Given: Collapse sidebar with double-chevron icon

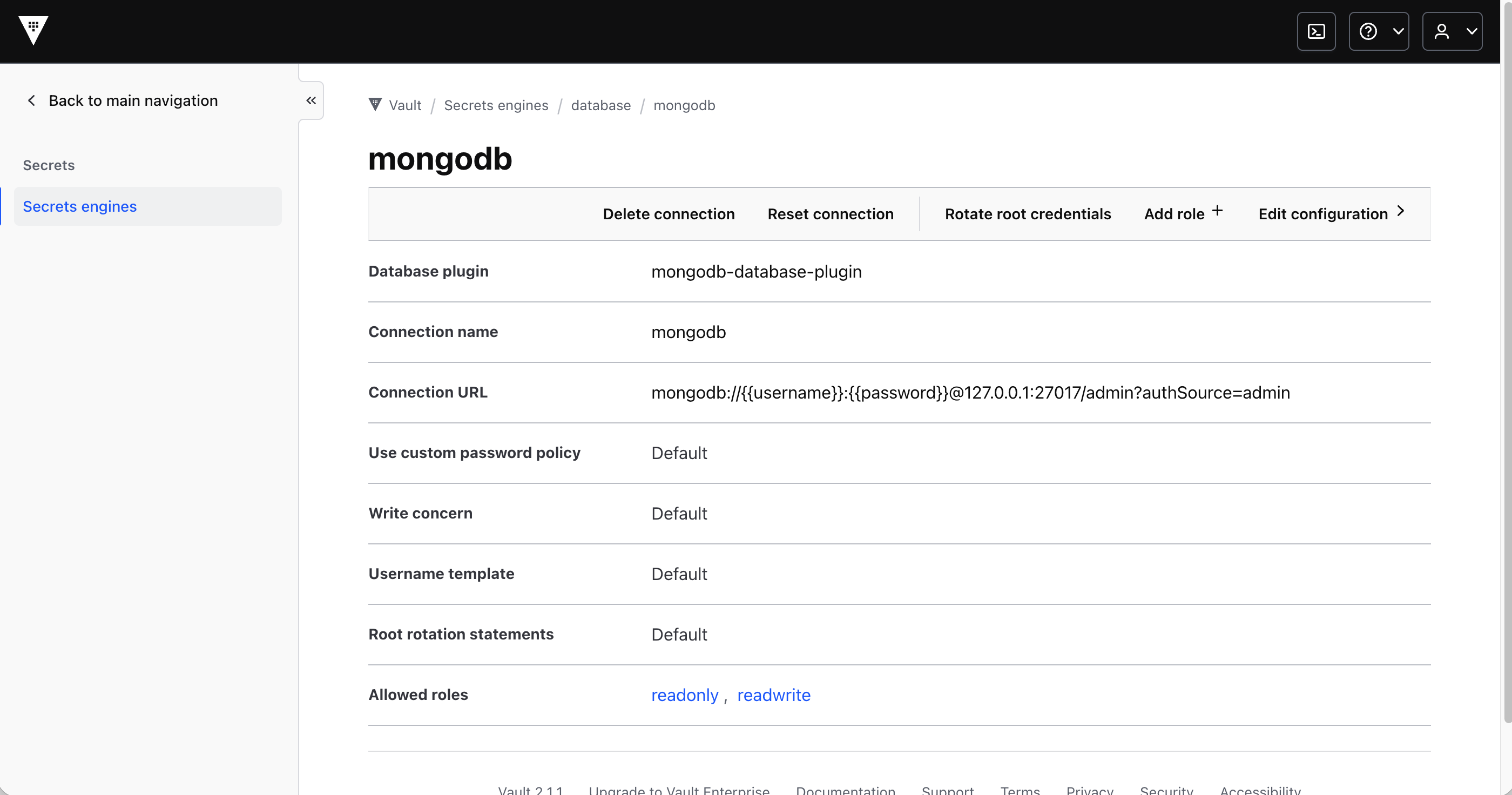Looking at the screenshot, I should tap(311, 100).
